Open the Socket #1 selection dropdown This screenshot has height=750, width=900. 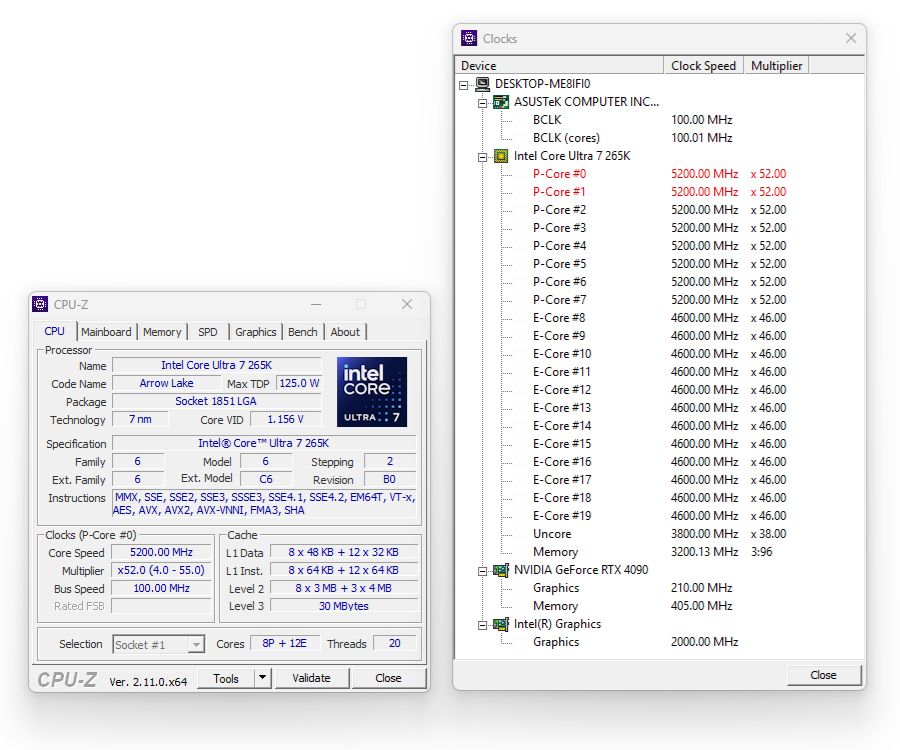(196, 644)
